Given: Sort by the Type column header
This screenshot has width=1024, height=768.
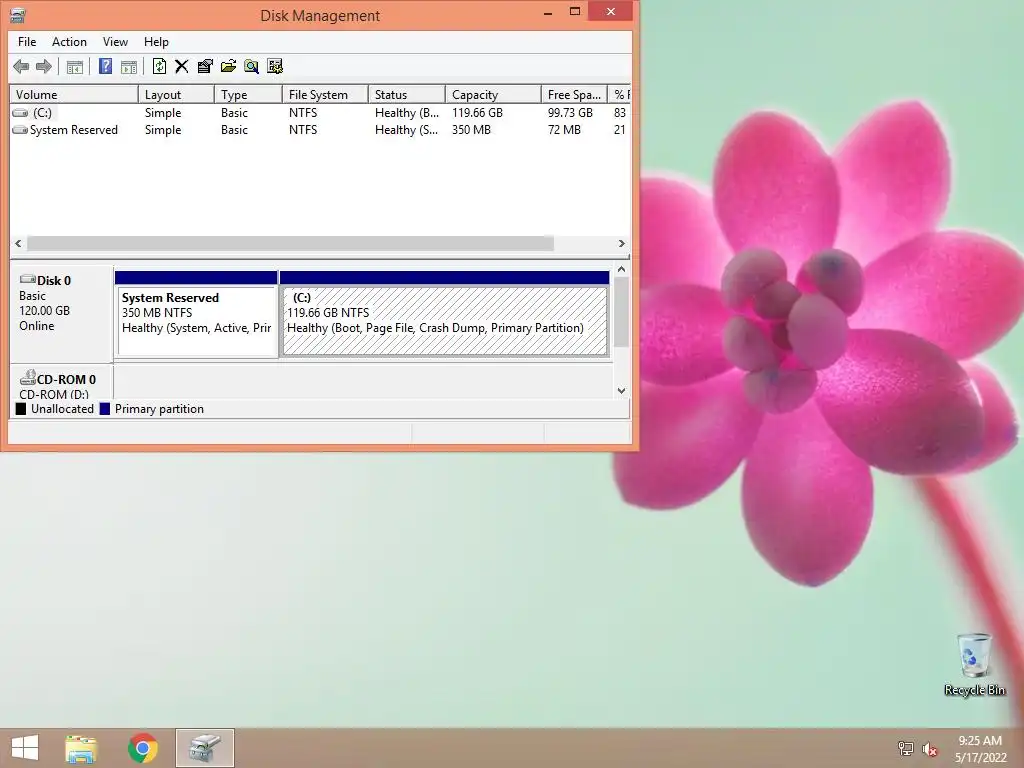Looking at the screenshot, I should click(248, 95).
